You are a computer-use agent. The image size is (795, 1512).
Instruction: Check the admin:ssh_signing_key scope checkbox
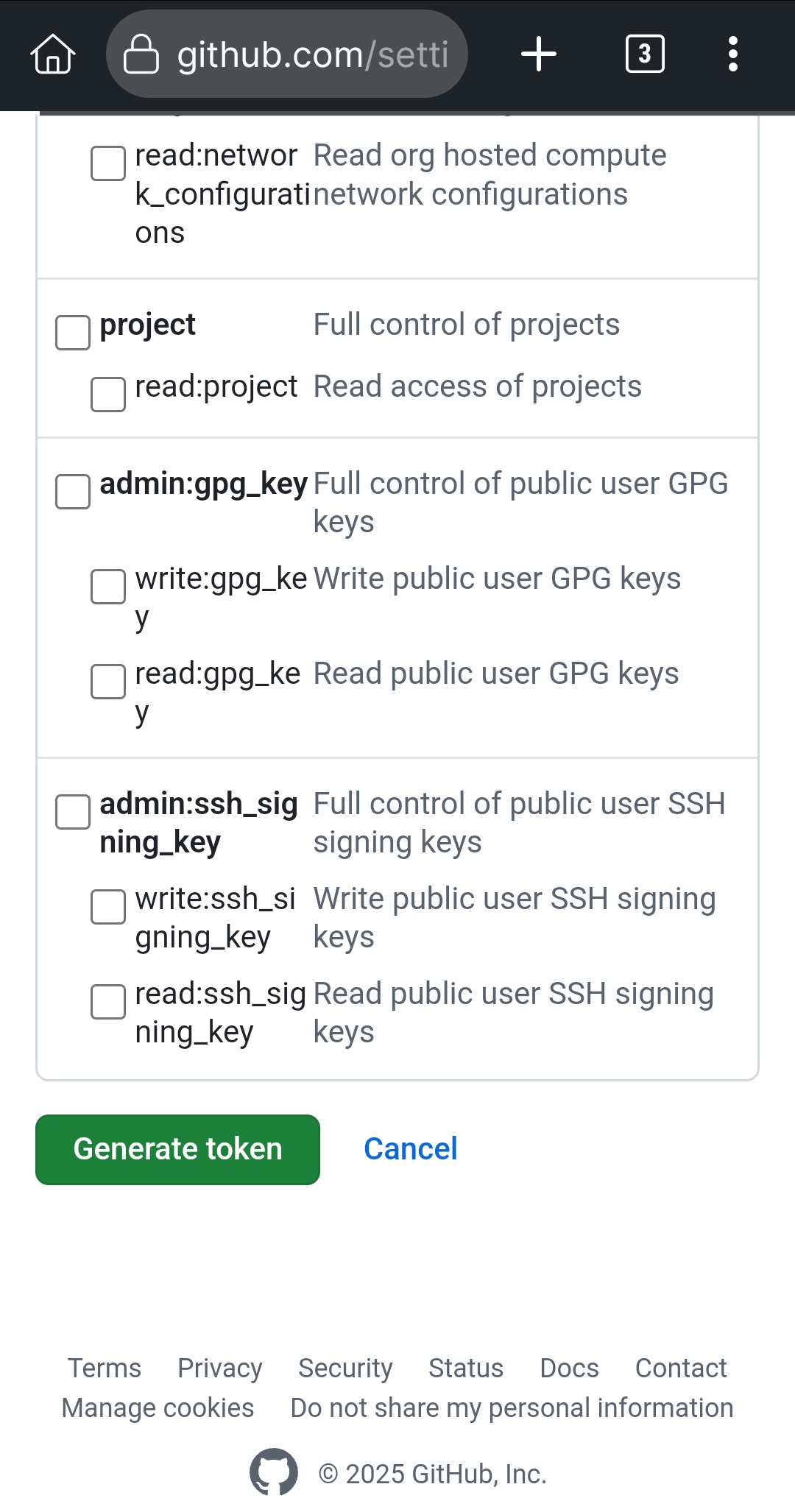[73, 812]
